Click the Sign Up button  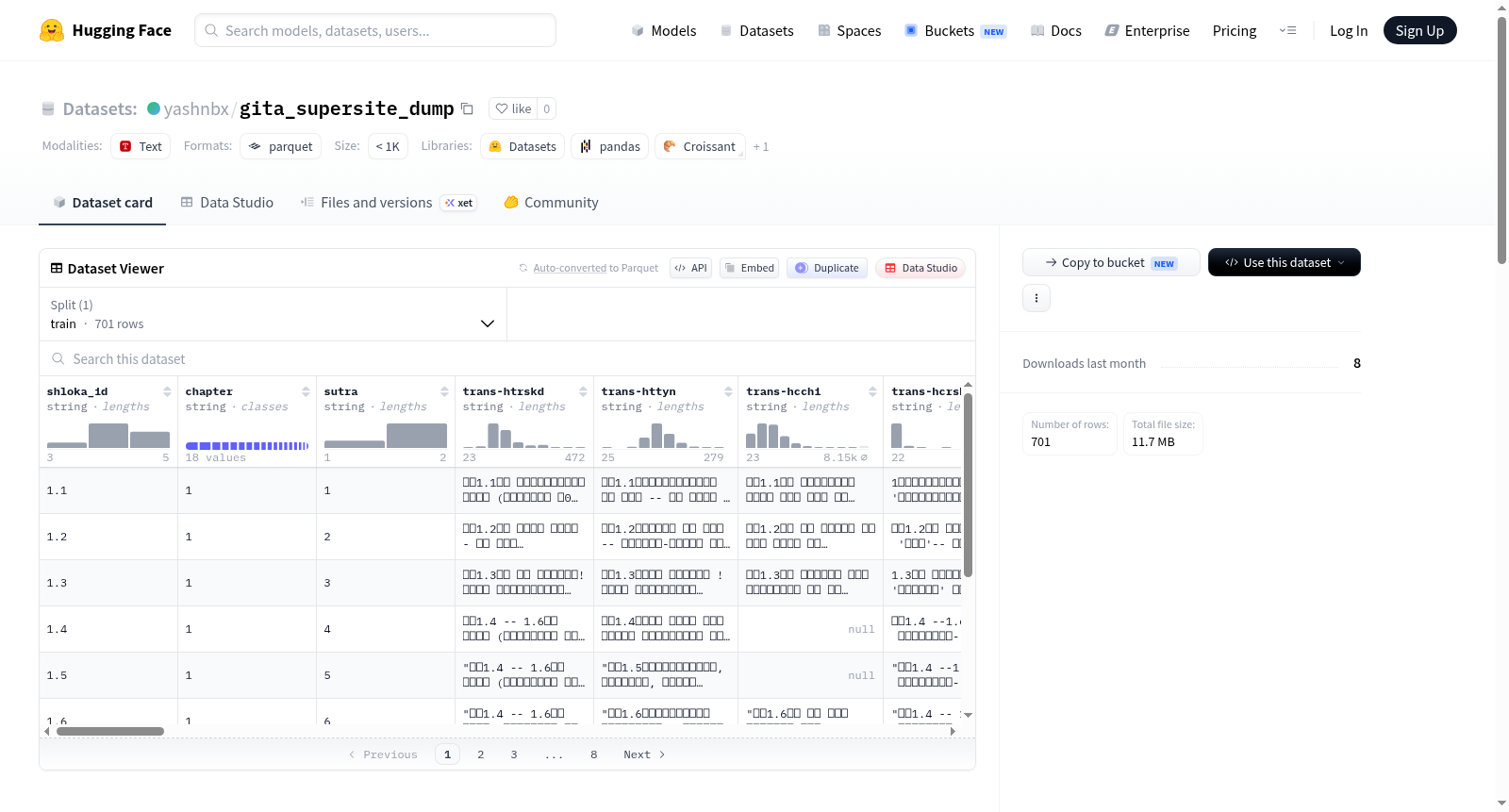1419,30
